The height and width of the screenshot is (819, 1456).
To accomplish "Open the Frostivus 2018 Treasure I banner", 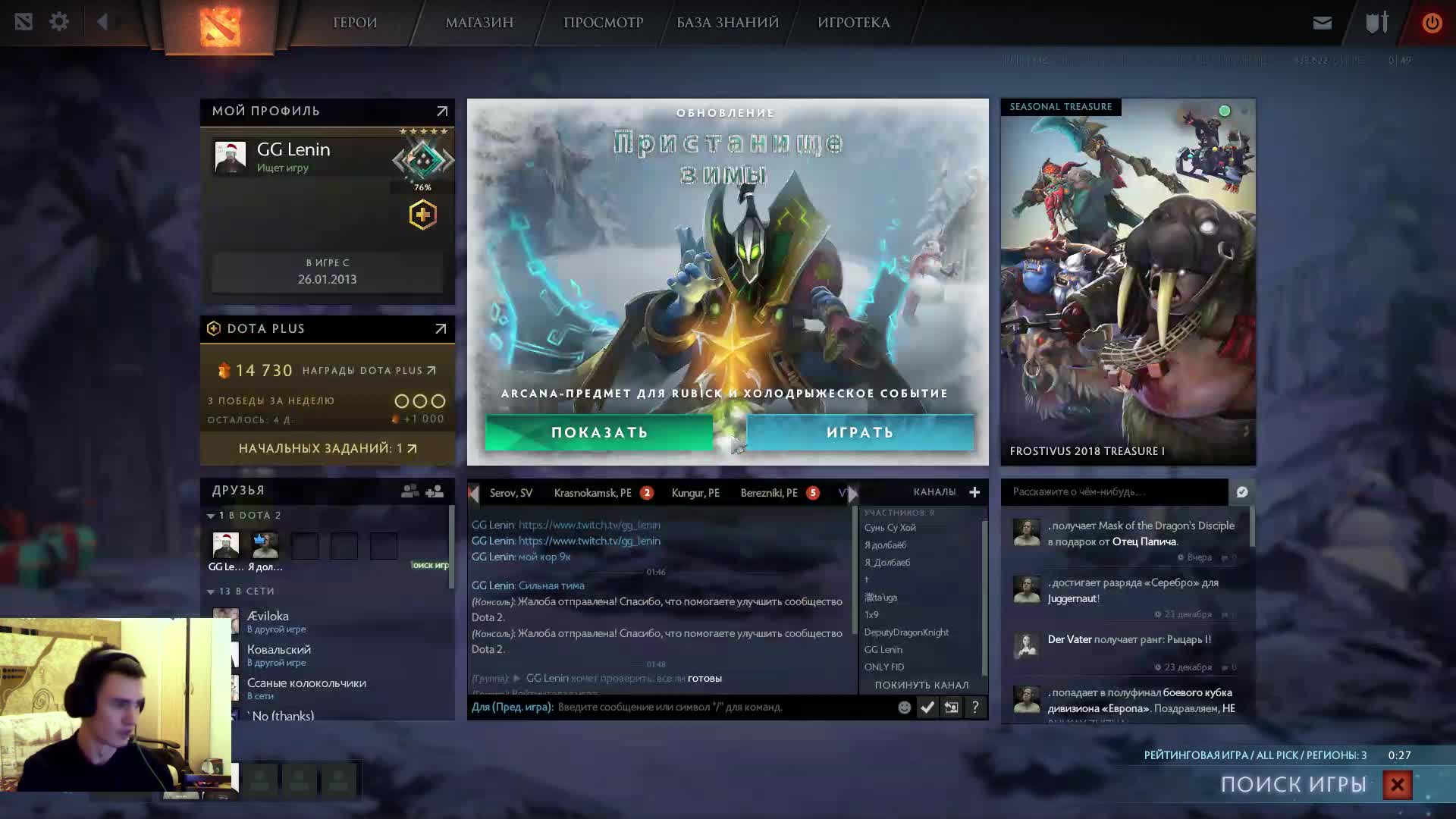I will click(x=1128, y=282).
